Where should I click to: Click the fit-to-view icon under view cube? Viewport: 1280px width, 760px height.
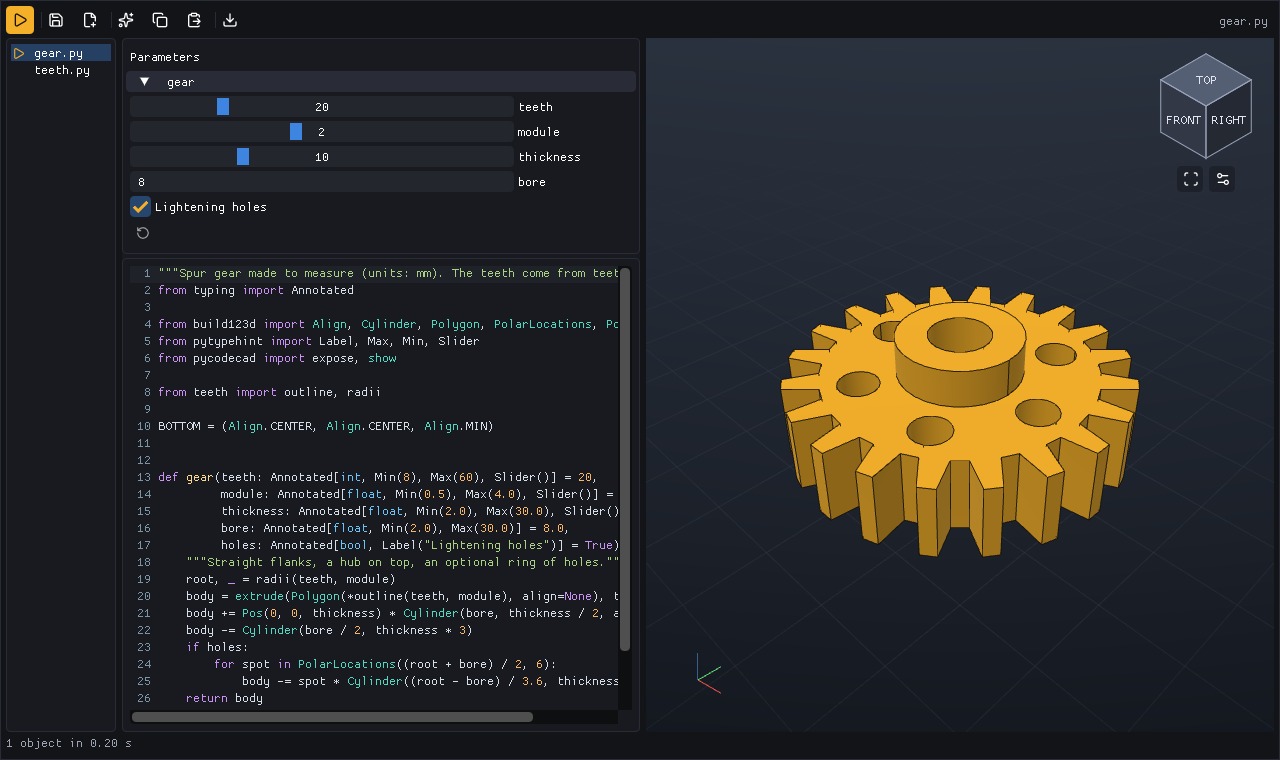pos(1190,179)
